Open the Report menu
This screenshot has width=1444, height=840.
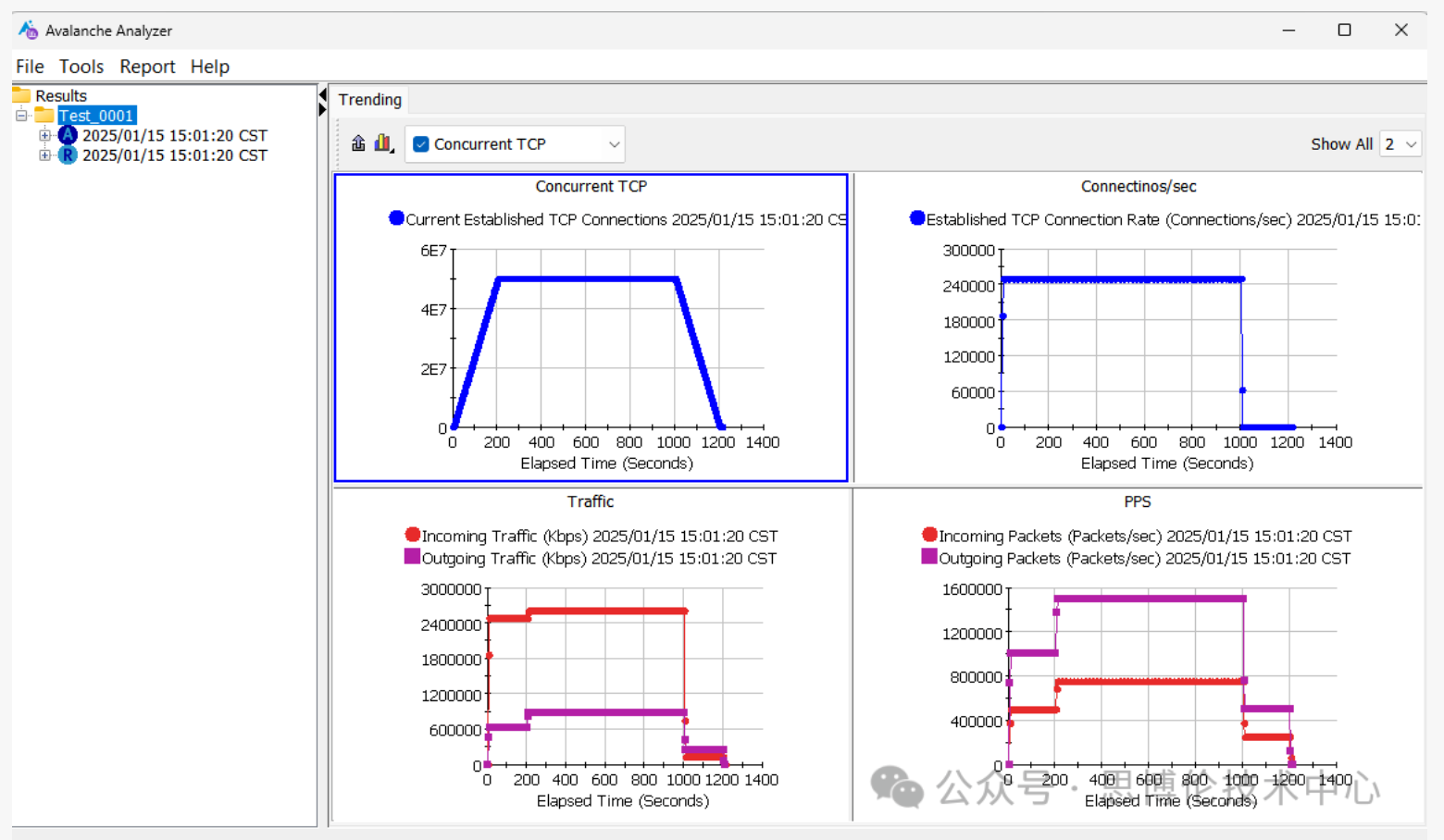point(147,67)
